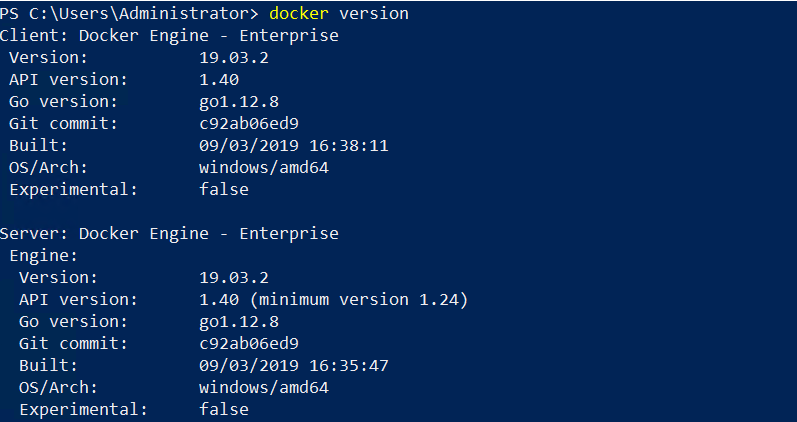Click the client Version value 19.03.2

[x=234, y=57]
